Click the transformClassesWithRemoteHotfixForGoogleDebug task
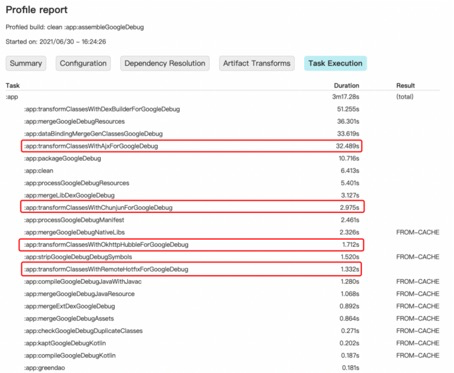Screen dimensions: 454x373 106,269
